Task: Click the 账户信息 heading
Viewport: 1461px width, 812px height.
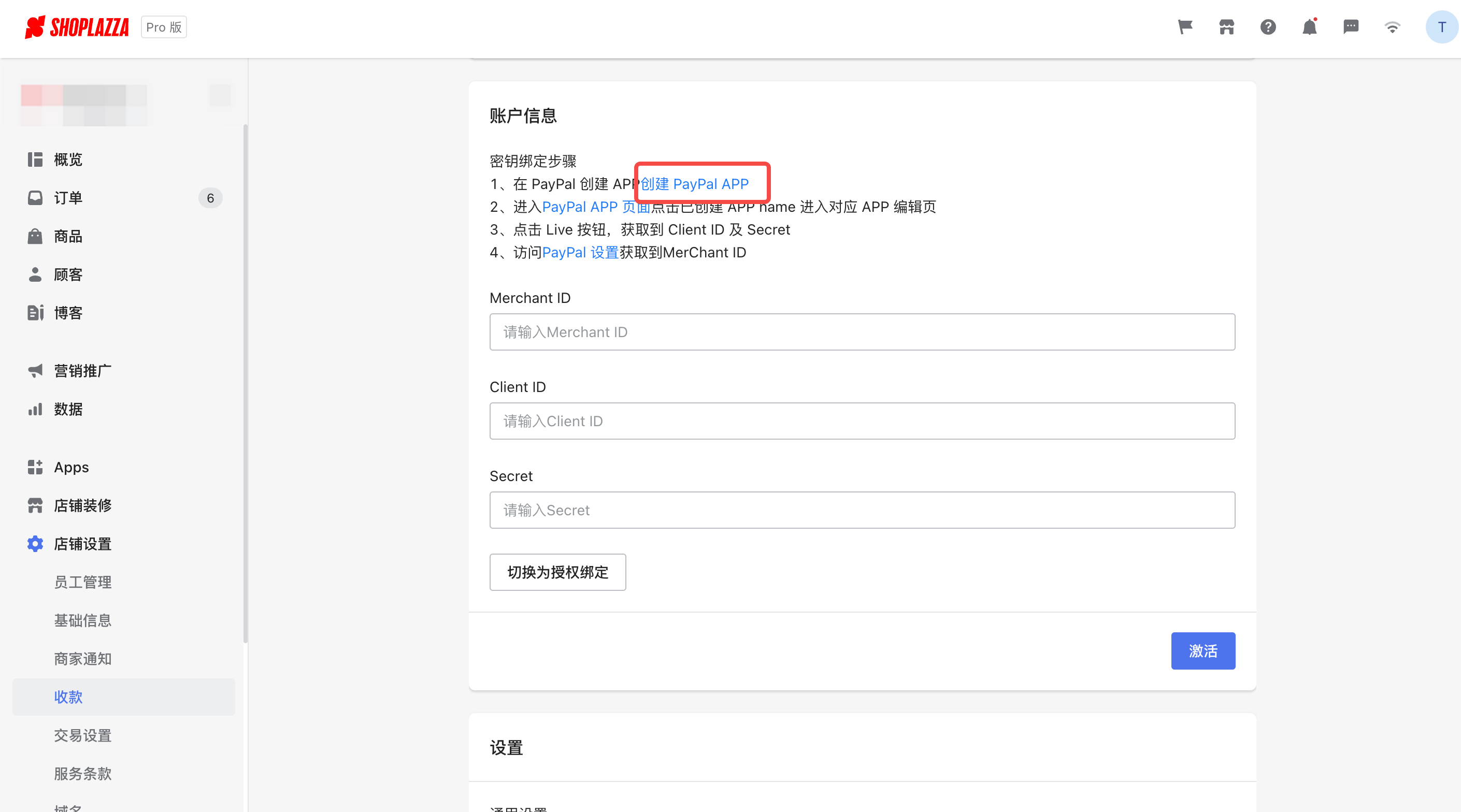Action: pyautogui.click(x=523, y=115)
